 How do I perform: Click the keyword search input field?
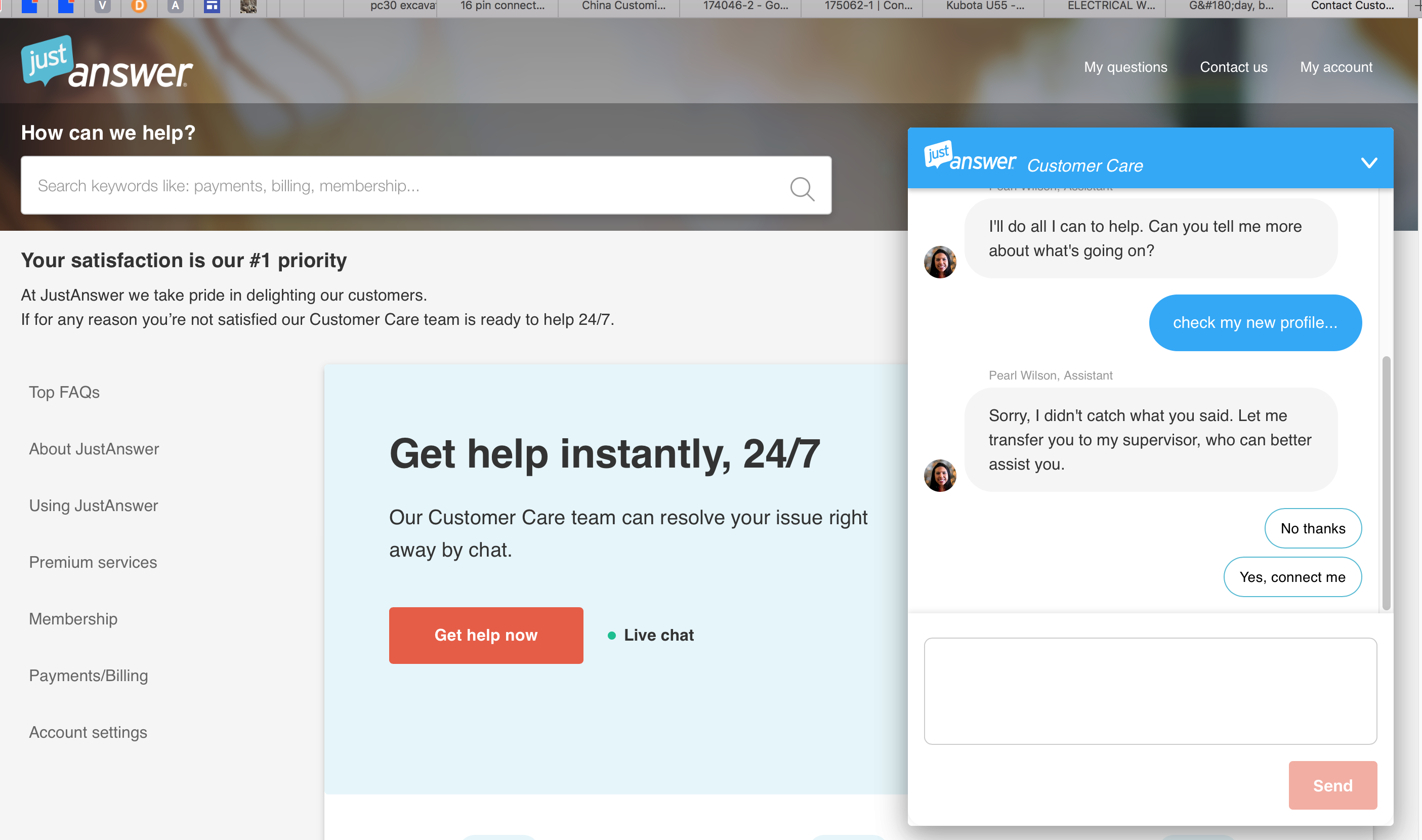(396, 186)
